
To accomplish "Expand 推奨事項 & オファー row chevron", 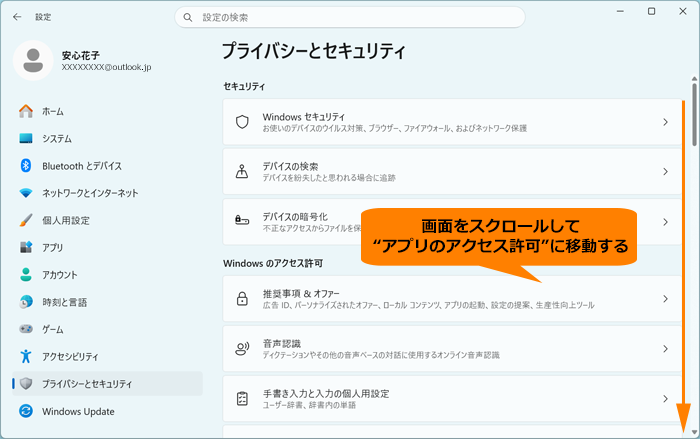I will pyautogui.click(x=665, y=299).
